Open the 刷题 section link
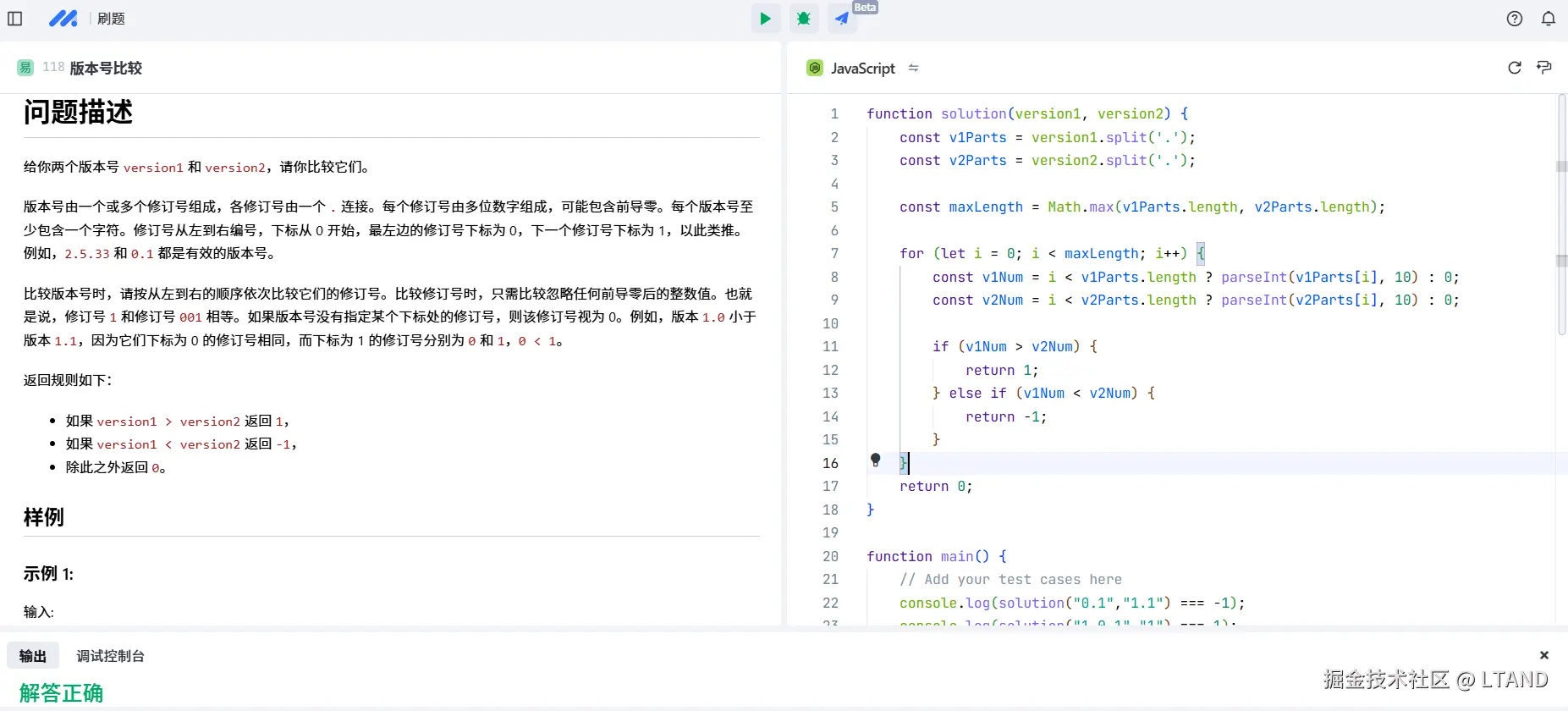The image size is (1568, 711). 111,19
